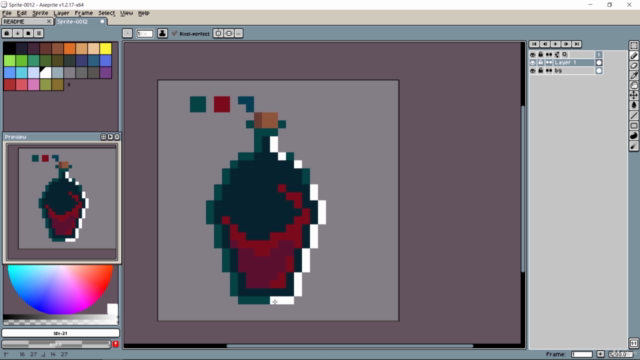This screenshot has height=360, width=640.
Task: Toggle lock on bg layer
Action: pyautogui.click(x=541, y=71)
